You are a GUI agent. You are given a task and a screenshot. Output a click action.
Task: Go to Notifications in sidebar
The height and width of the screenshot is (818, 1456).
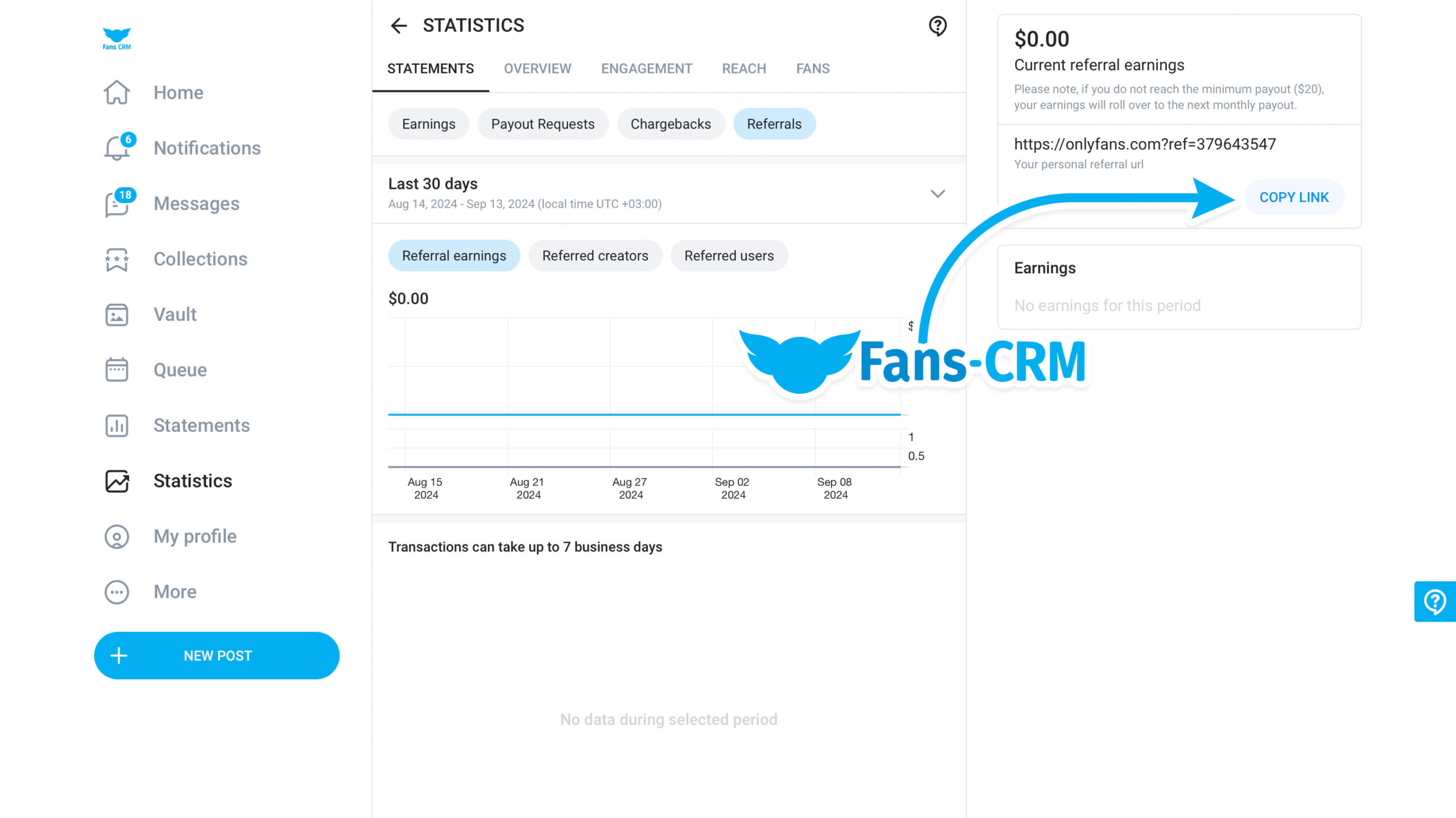(207, 148)
